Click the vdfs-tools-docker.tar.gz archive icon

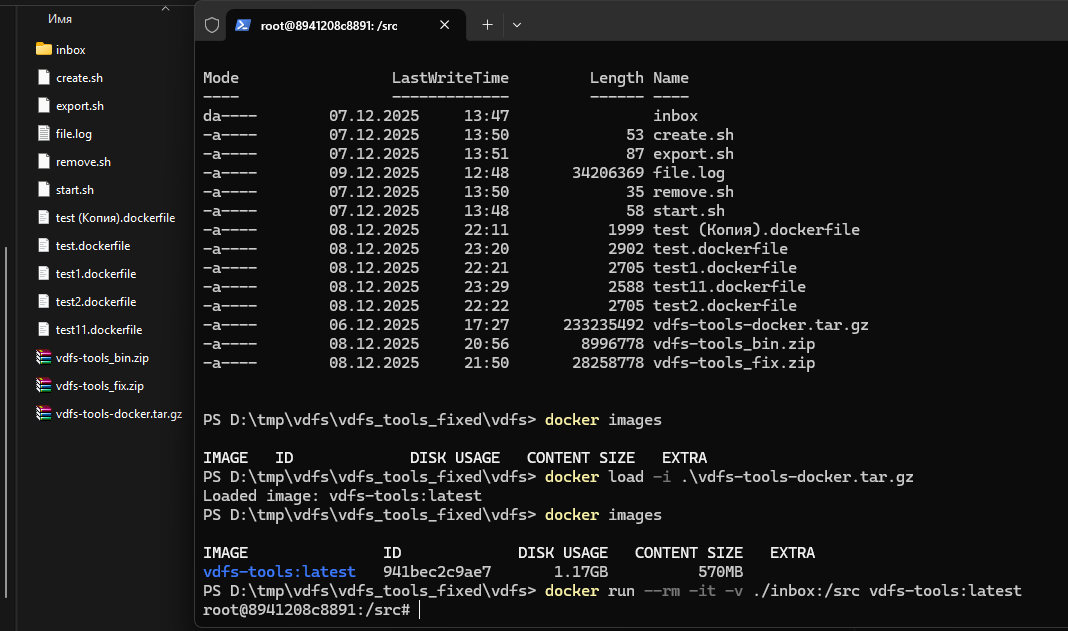(x=44, y=412)
